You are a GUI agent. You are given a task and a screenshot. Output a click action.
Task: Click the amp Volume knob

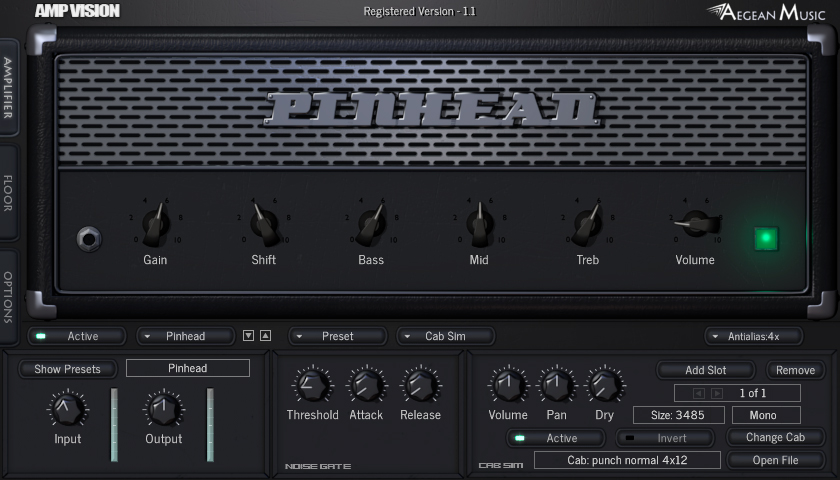tap(696, 223)
